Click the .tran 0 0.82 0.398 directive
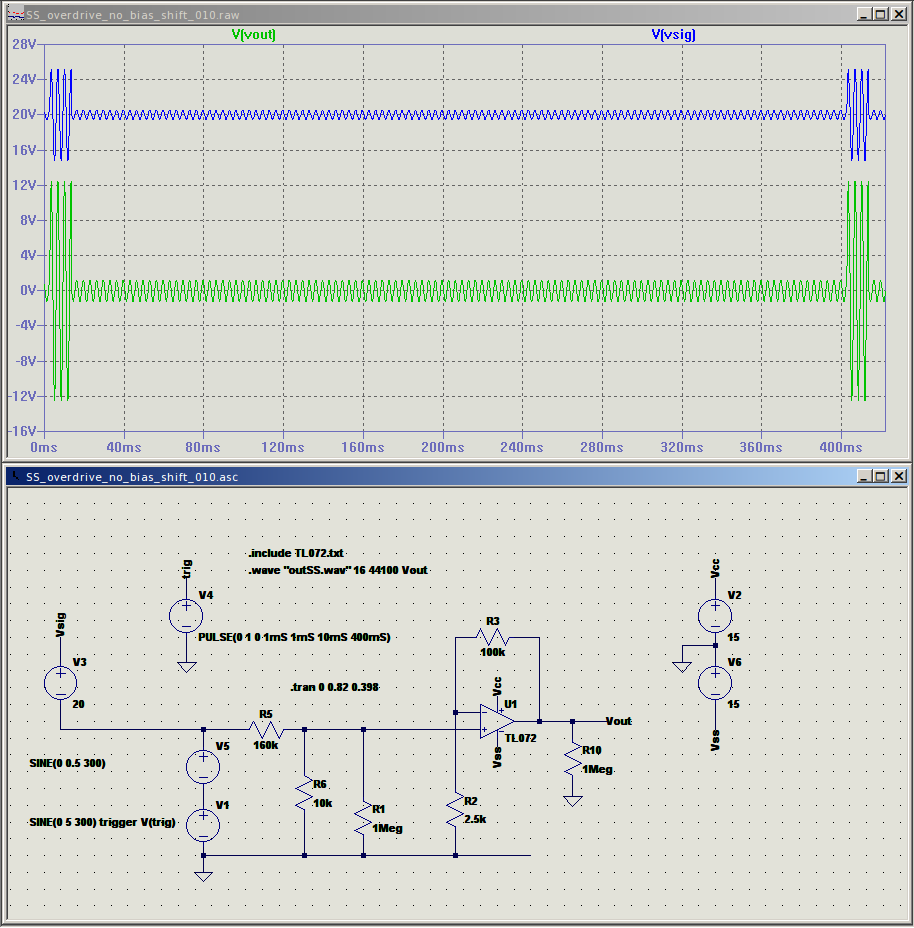Screen dimensions: 914x928 coord(334,687)
